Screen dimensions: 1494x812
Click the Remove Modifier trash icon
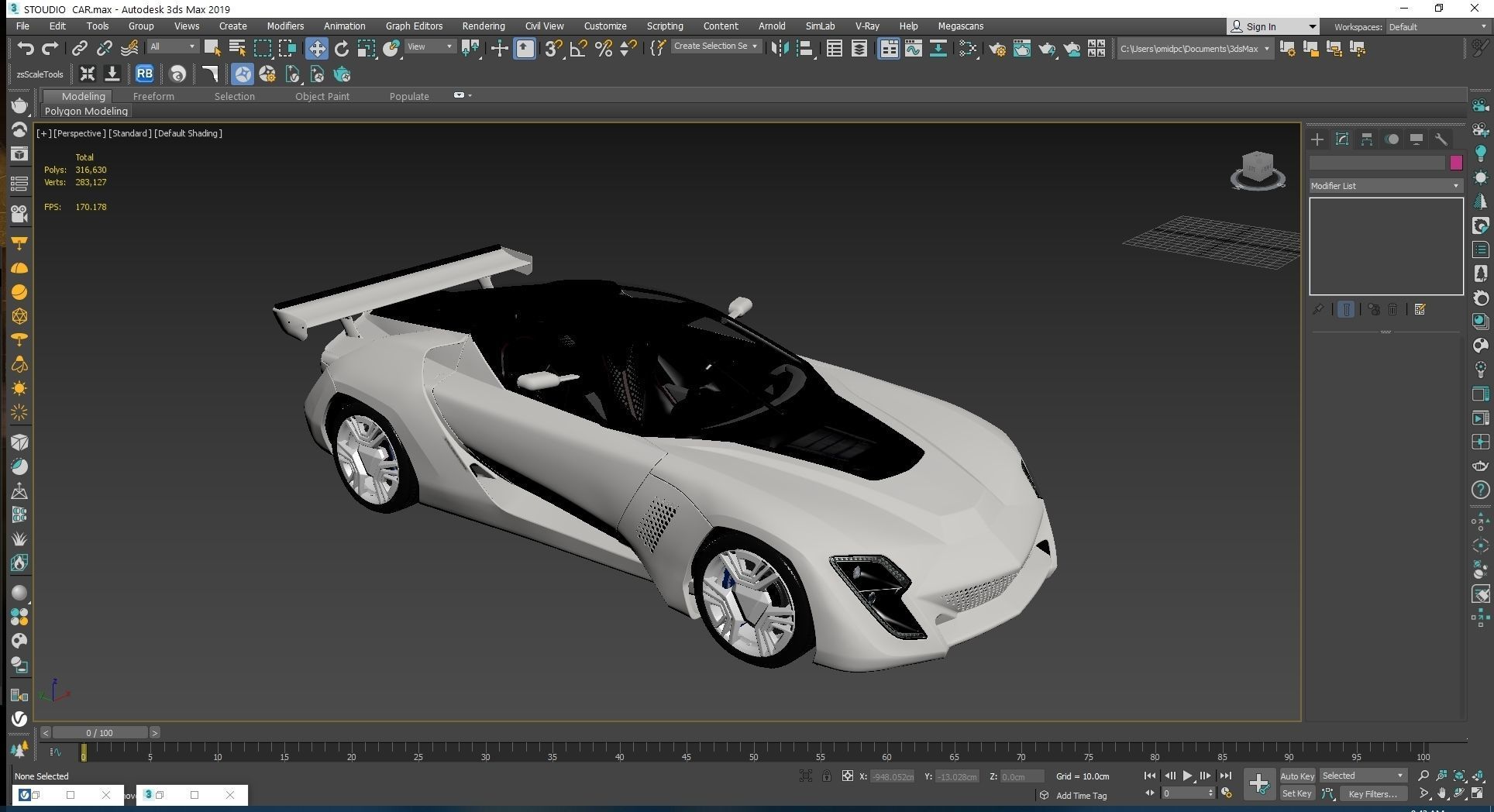[x=1392, y=309]
